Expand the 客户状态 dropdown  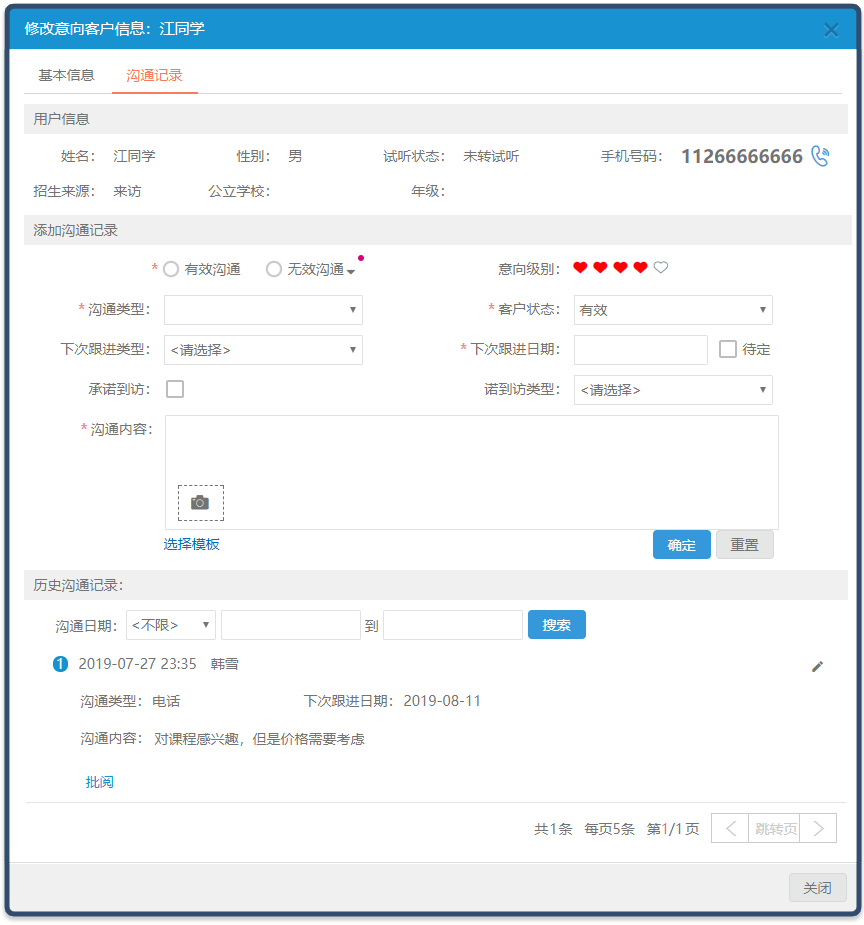673,310
